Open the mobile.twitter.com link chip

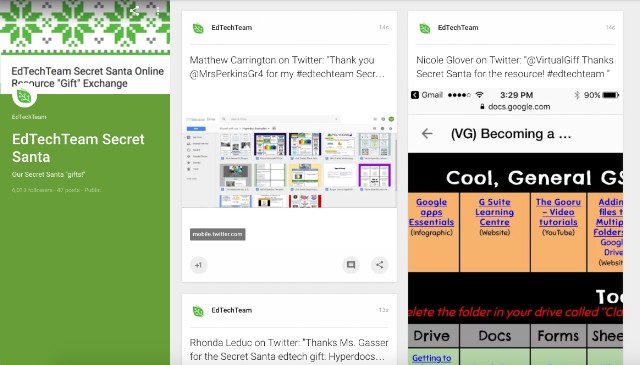pos(218,234)
